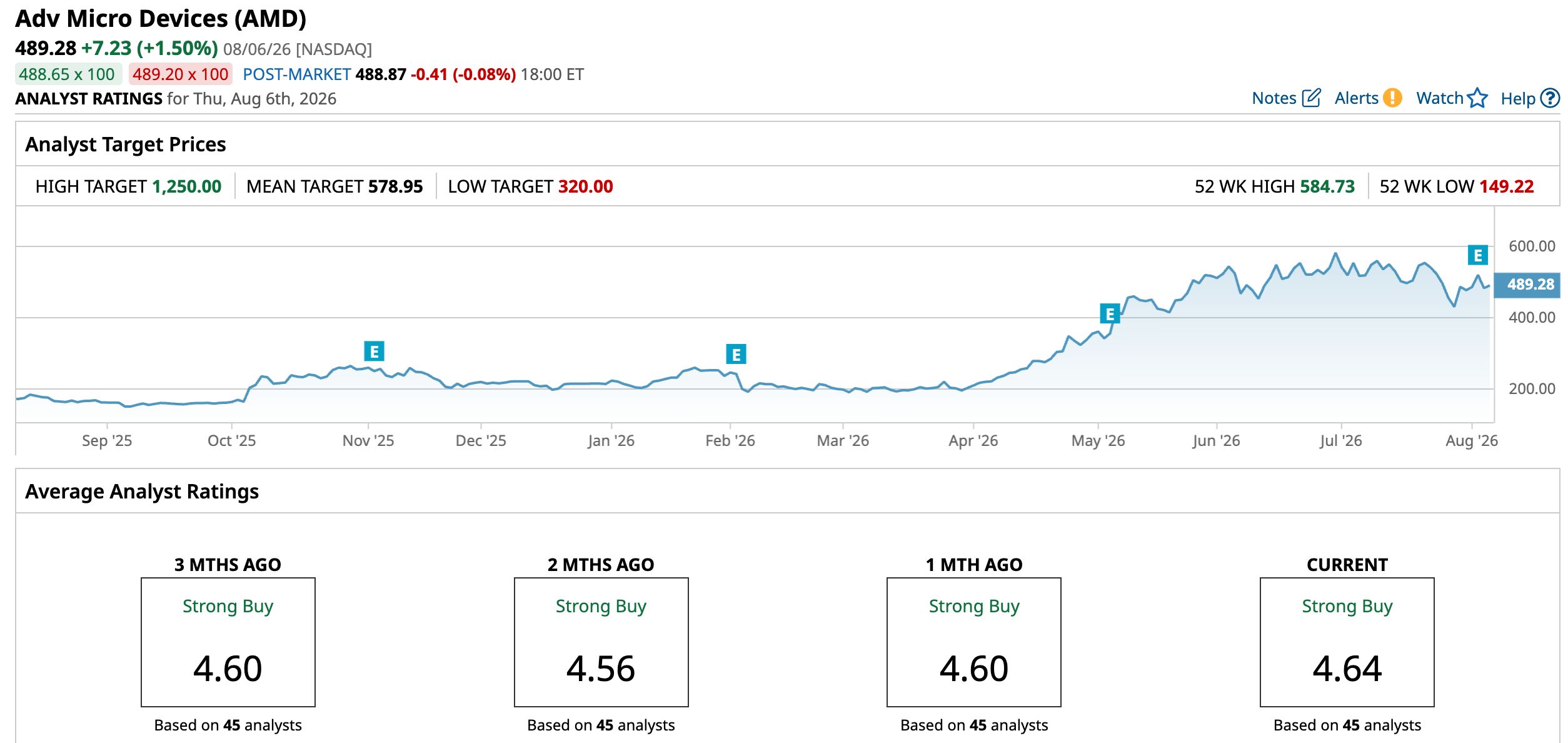The height and width of the screenshot is (743, 1568).
Task: Click the earnings marker near Nov '25
Action: click(x=374, y=351)
